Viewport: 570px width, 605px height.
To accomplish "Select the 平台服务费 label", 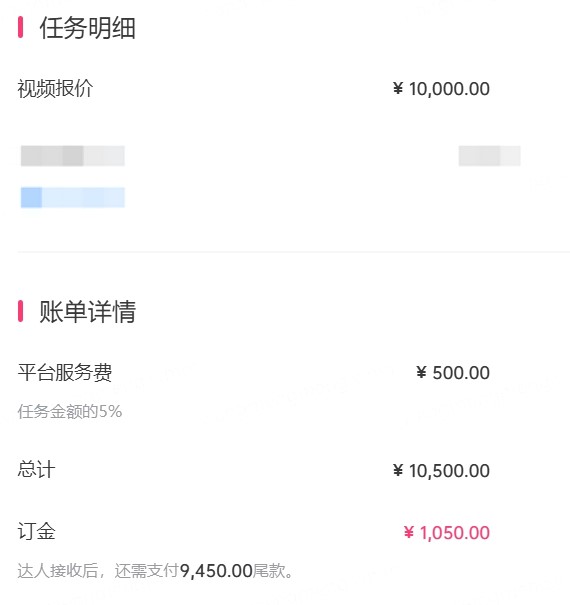I will pos(65,373).
